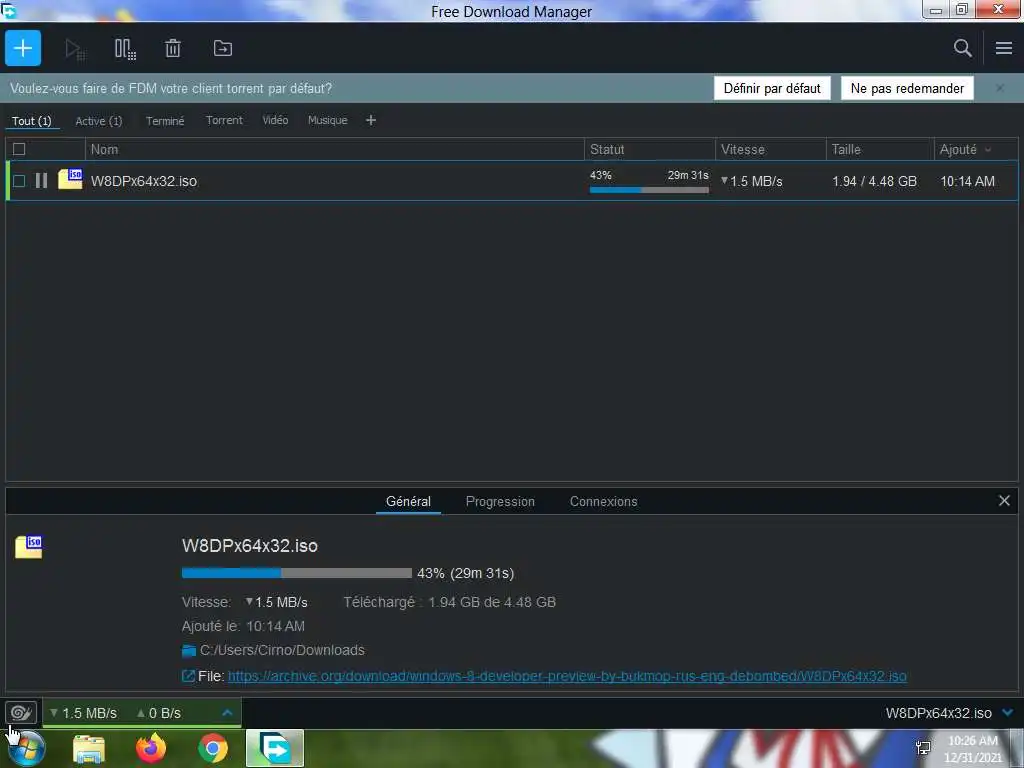Expand the speed panel chevron in status bar
The image size is (1024, 768).
227,712
